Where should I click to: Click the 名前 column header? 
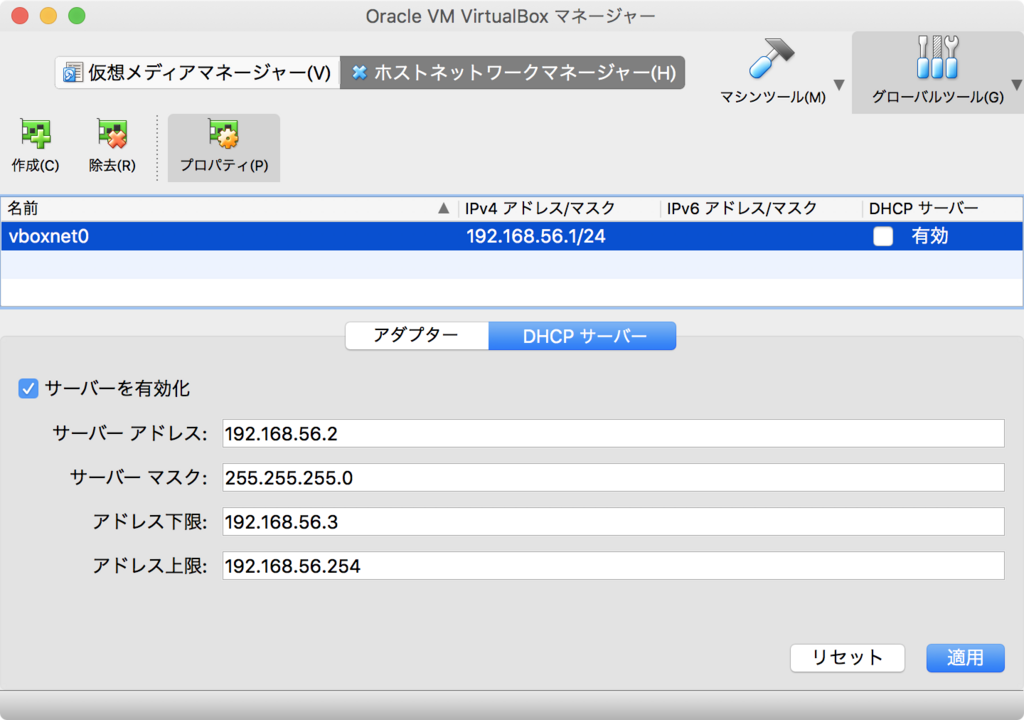pos(229,208)
